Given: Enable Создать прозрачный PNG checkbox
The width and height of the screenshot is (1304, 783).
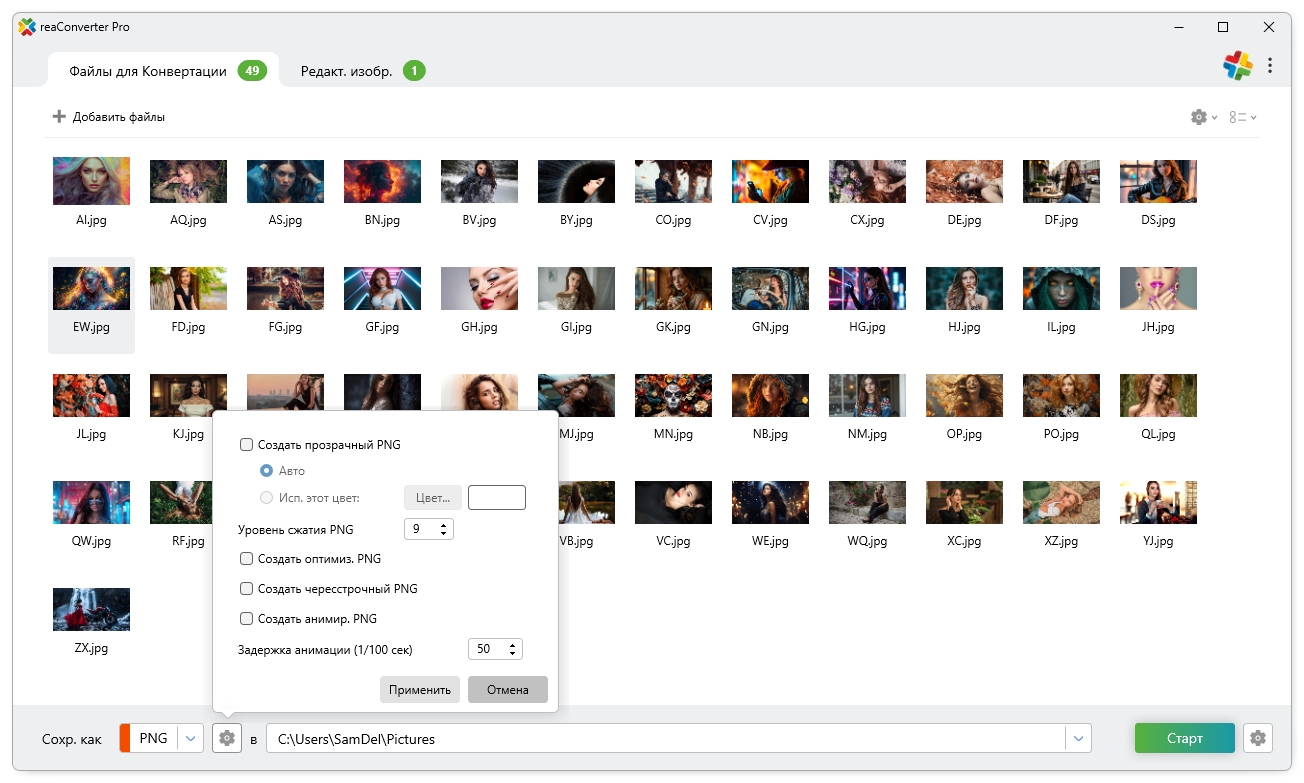Looking at the screenshot, I should click(247, 445).
